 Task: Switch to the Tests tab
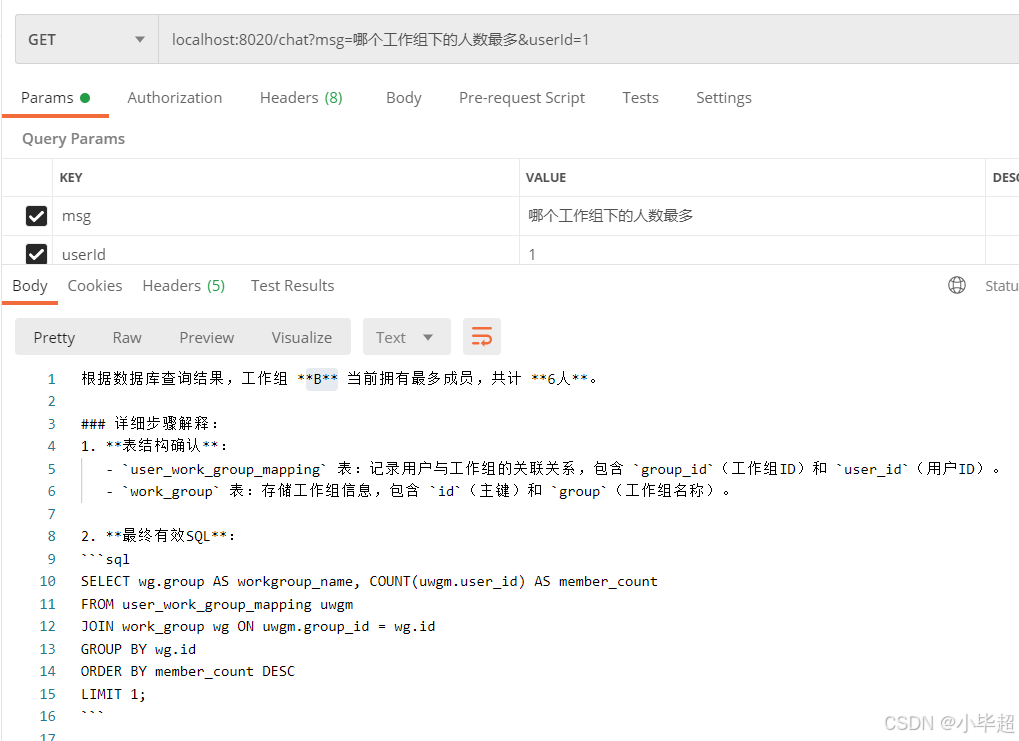coord(640,98)
